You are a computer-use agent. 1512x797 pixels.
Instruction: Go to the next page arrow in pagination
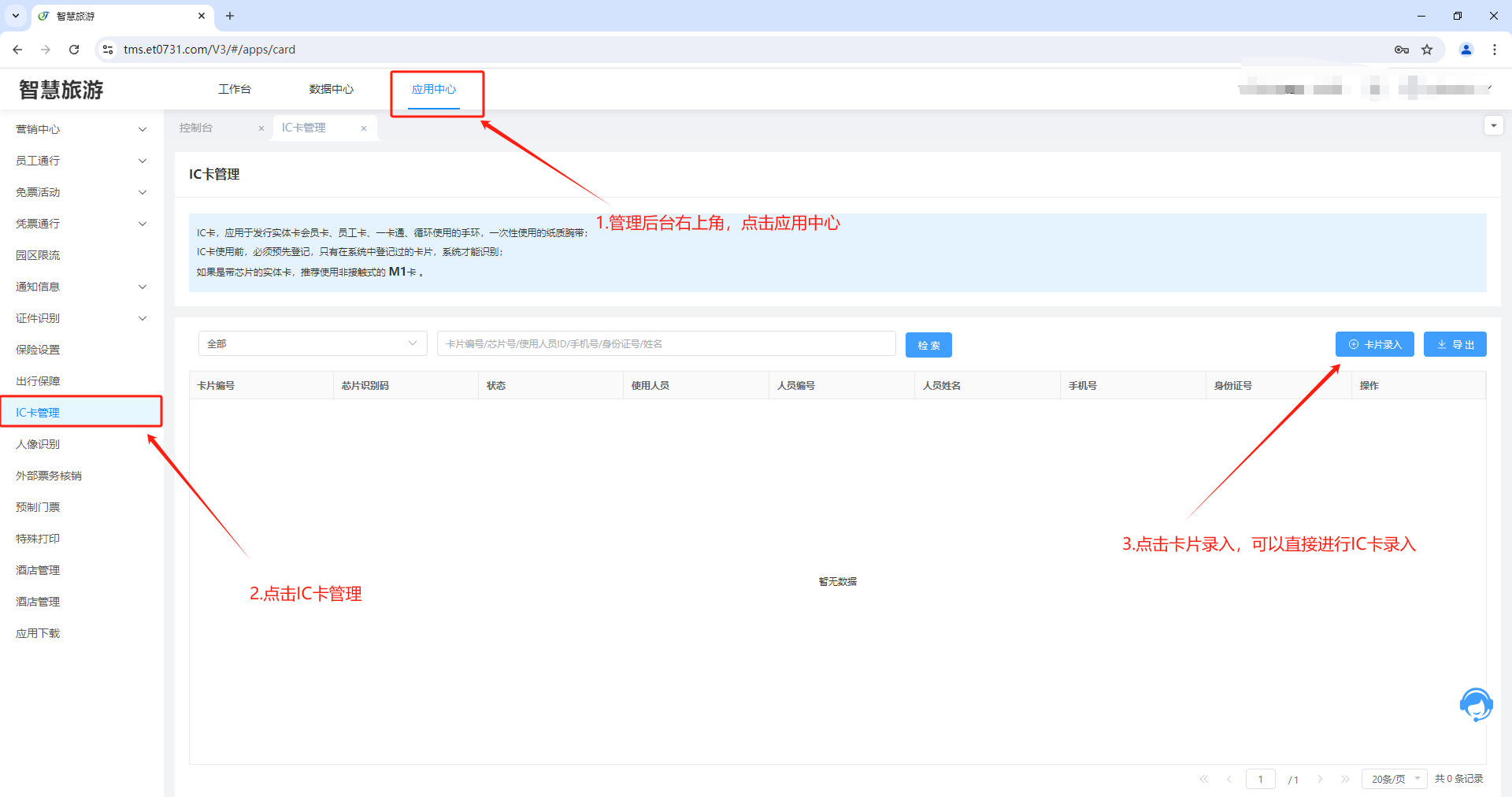(x=1321, y=779)
